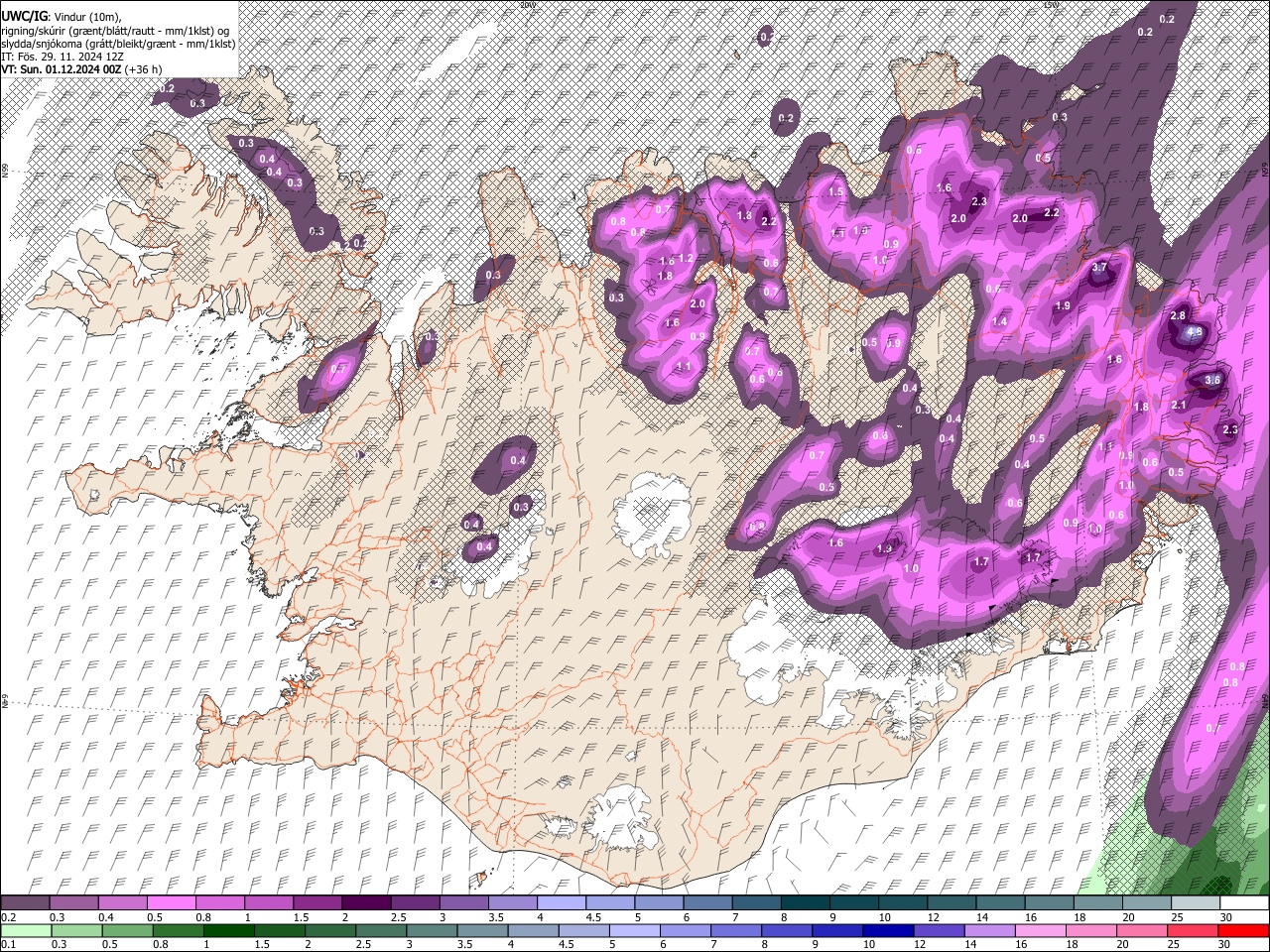
Task: Pick the 5 pale blue swatch on rain scale
Action: (x=635, y=931)
